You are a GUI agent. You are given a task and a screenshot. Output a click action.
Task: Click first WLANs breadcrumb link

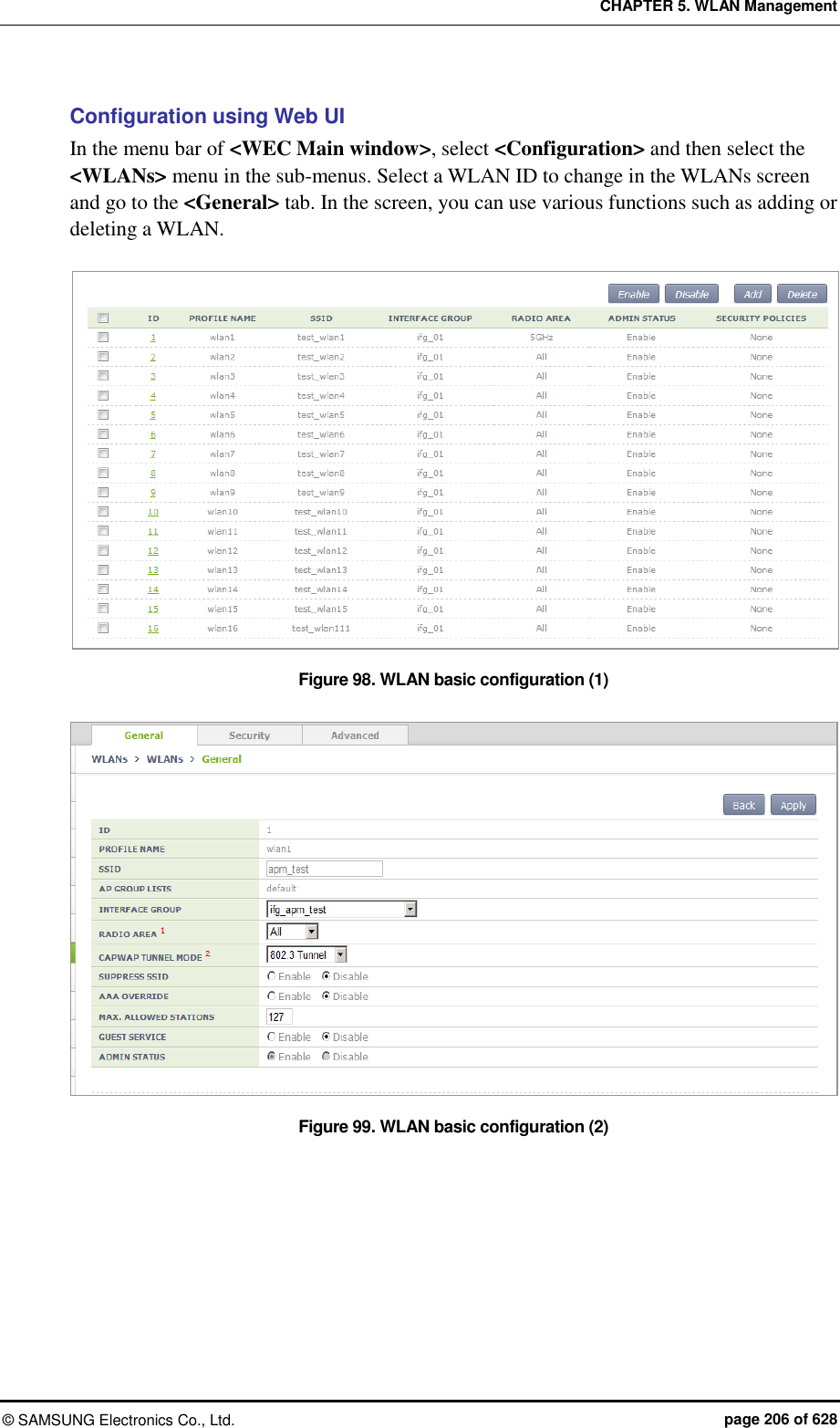[x=109, y=759]
